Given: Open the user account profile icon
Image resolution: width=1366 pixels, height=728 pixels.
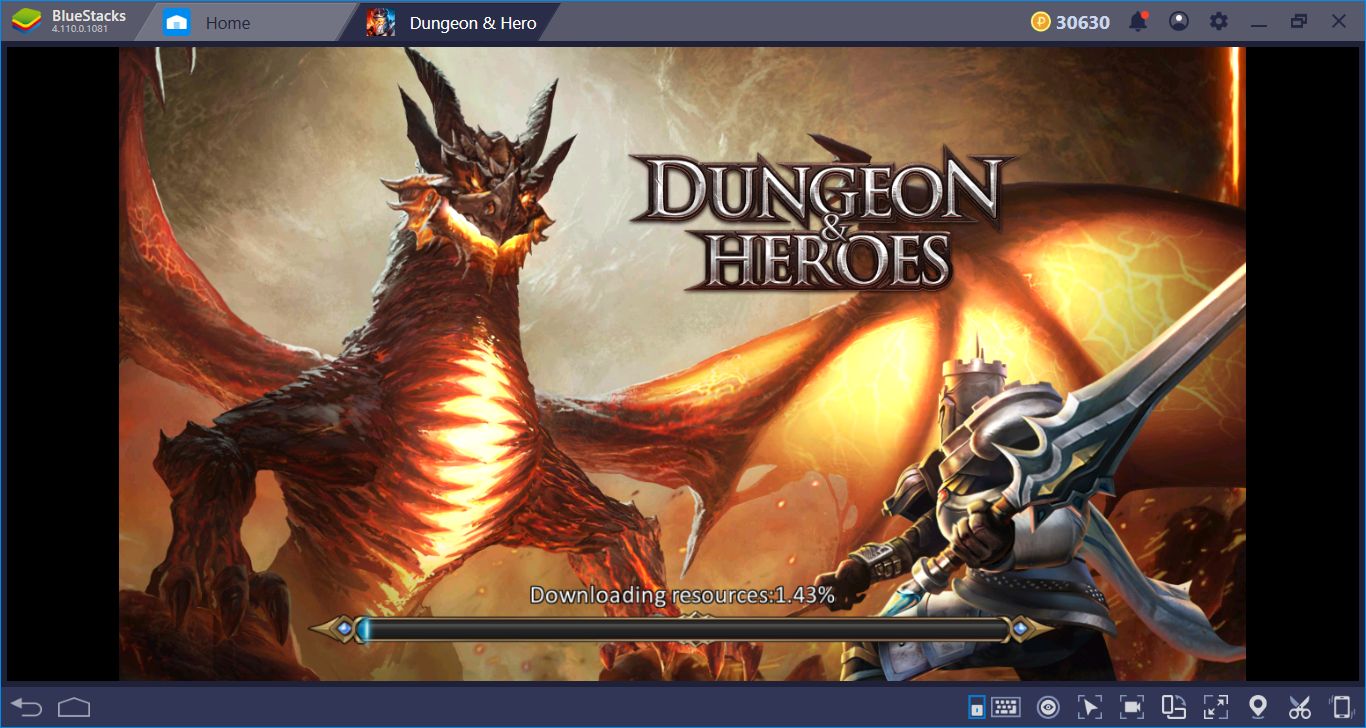Looking at the screenshot, I should 1179,21.
